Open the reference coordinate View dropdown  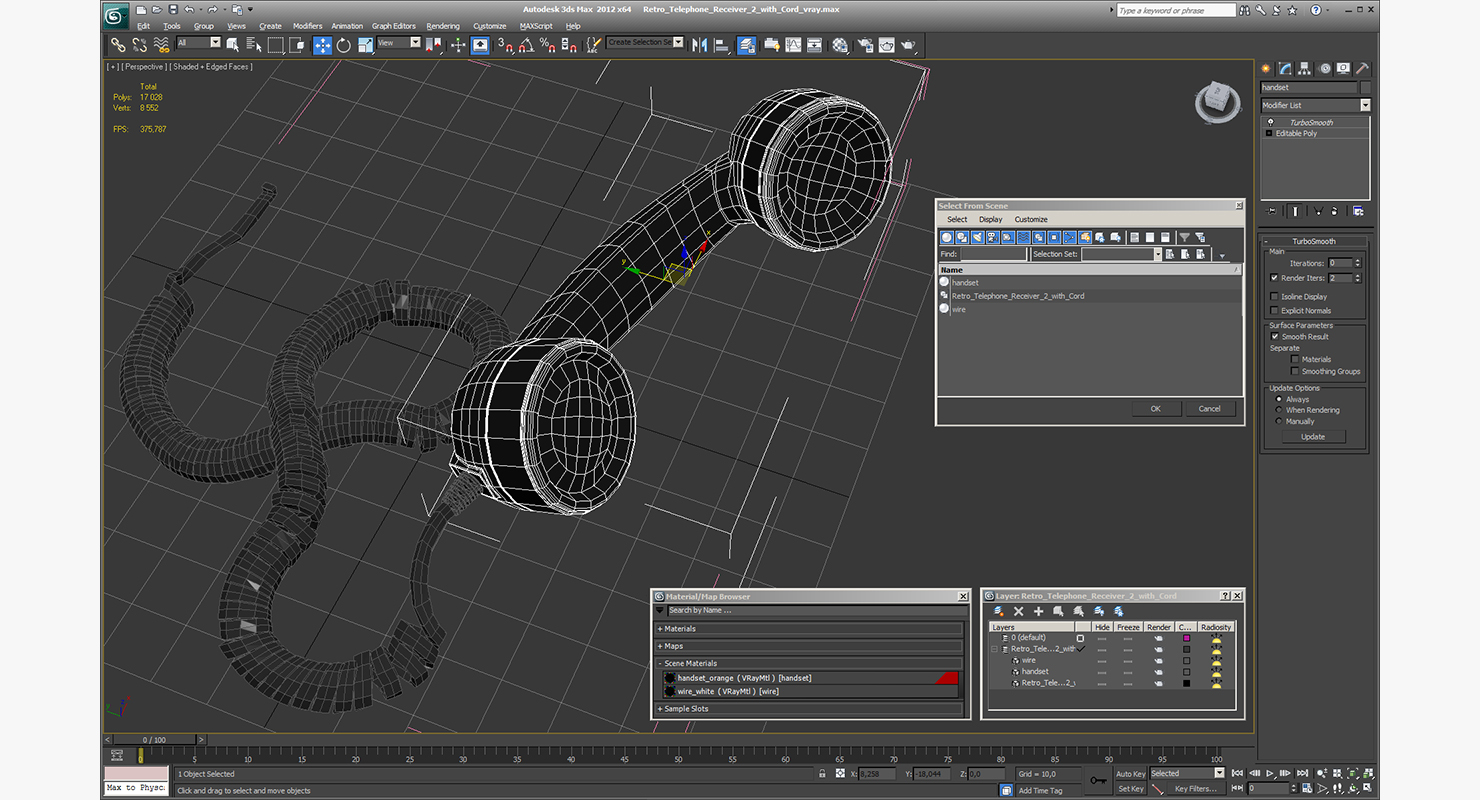[x=399, y=43]
